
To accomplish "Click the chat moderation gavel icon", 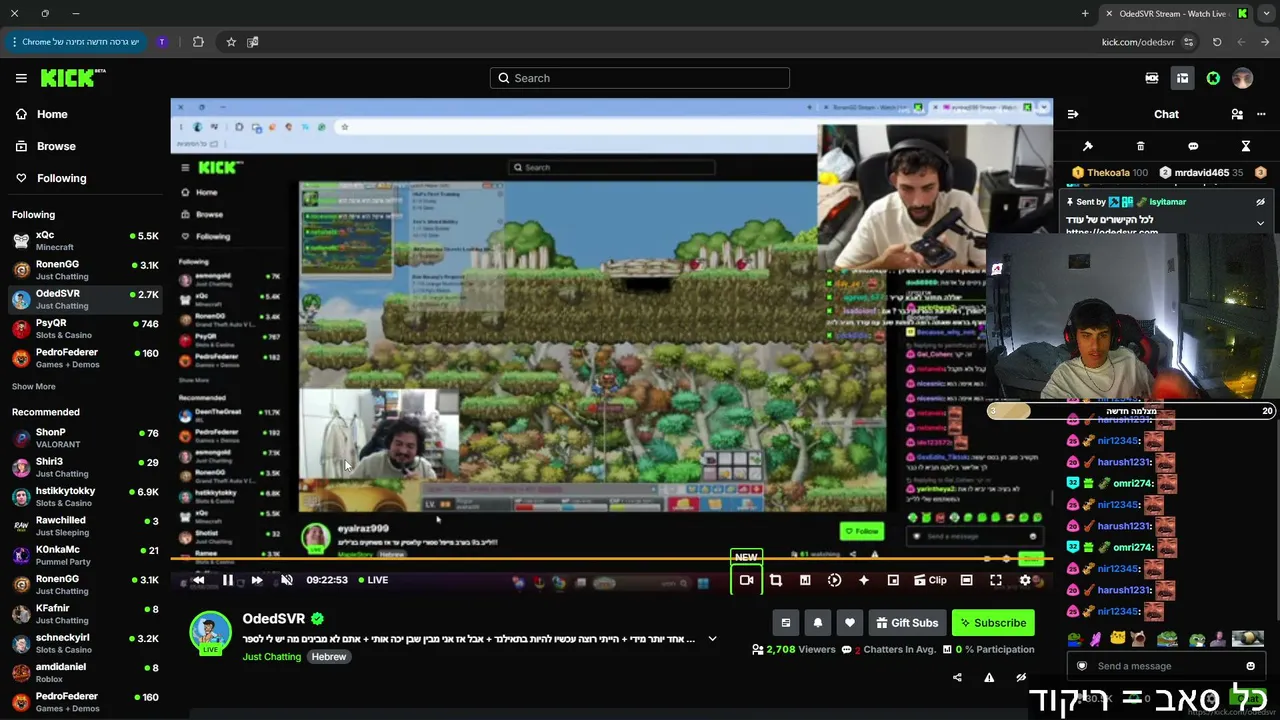I will click(1088, 146).
